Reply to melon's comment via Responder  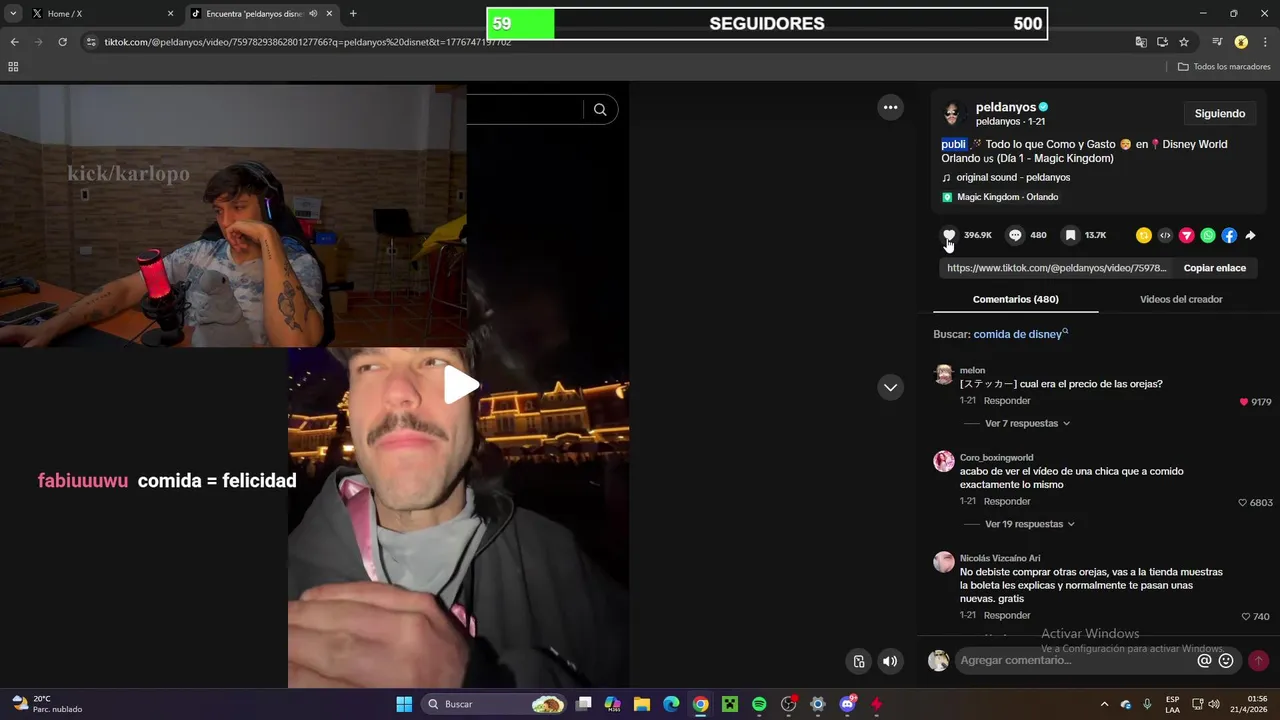point(1007,400)
